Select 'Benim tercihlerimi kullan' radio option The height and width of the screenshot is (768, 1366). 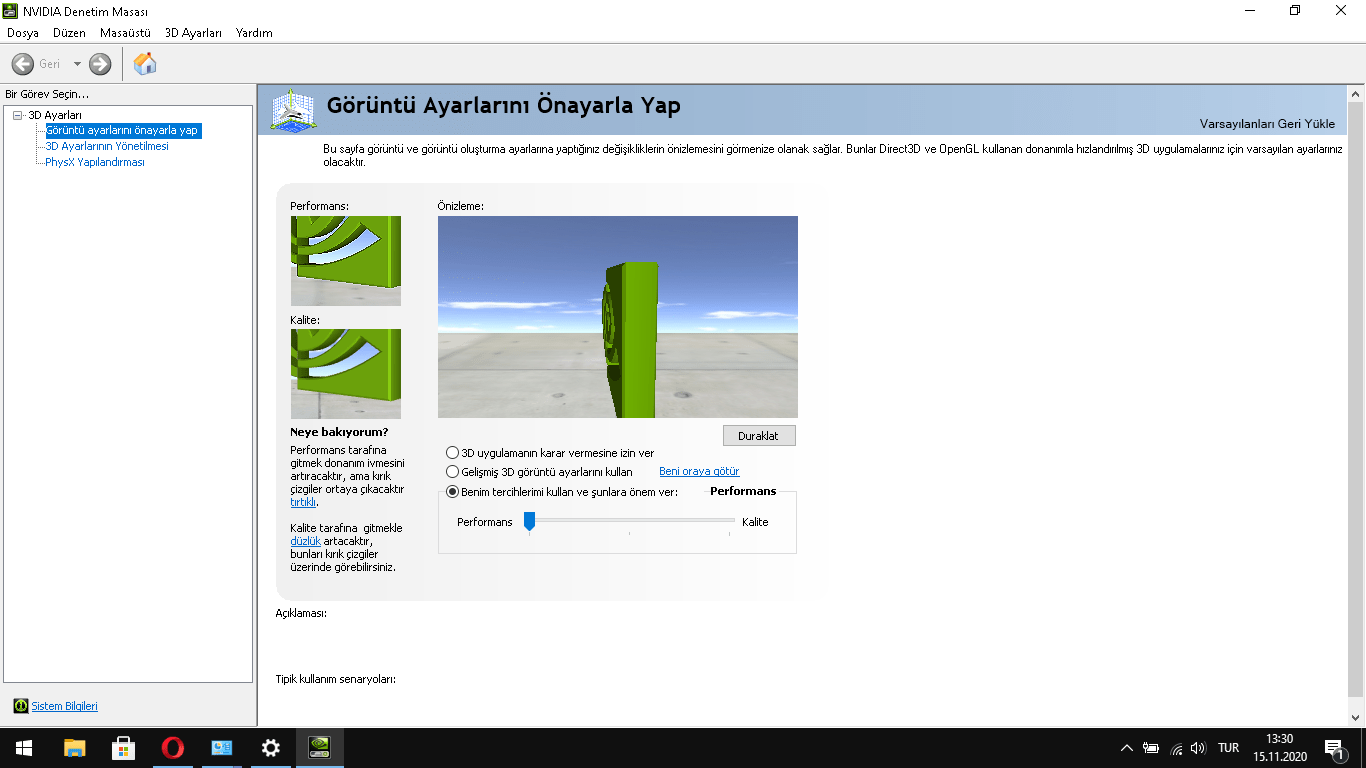(563, 492)
